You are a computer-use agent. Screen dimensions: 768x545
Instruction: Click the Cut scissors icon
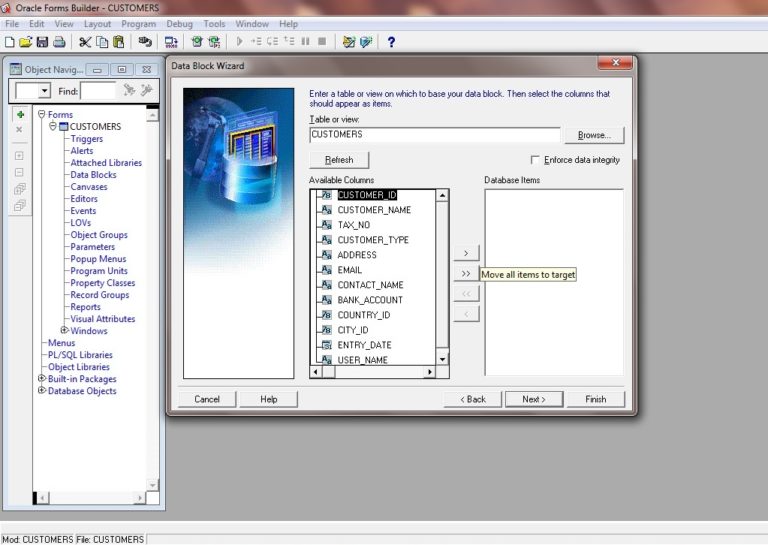point(85,42)
